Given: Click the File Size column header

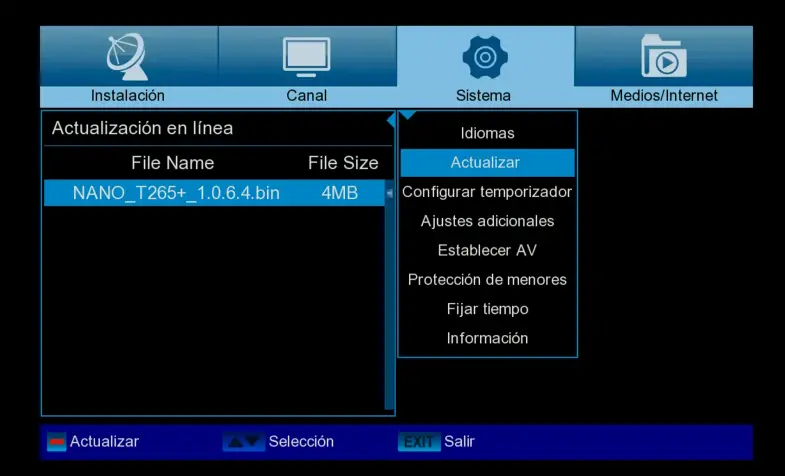Looking at the screenshot, I should pyautogui.click(x=343, y=163).
